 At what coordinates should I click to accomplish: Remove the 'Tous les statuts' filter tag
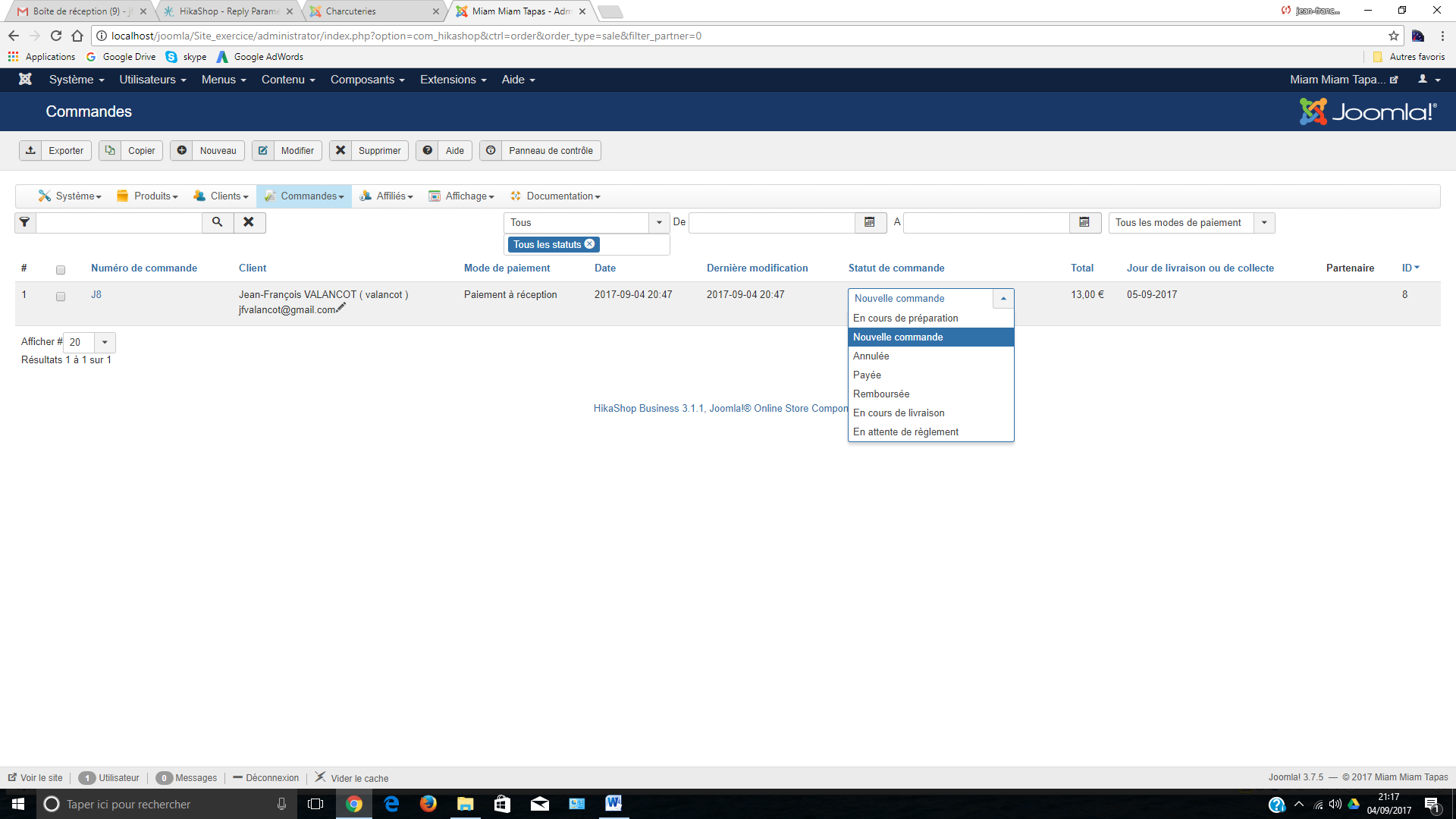tap(590, 244)
